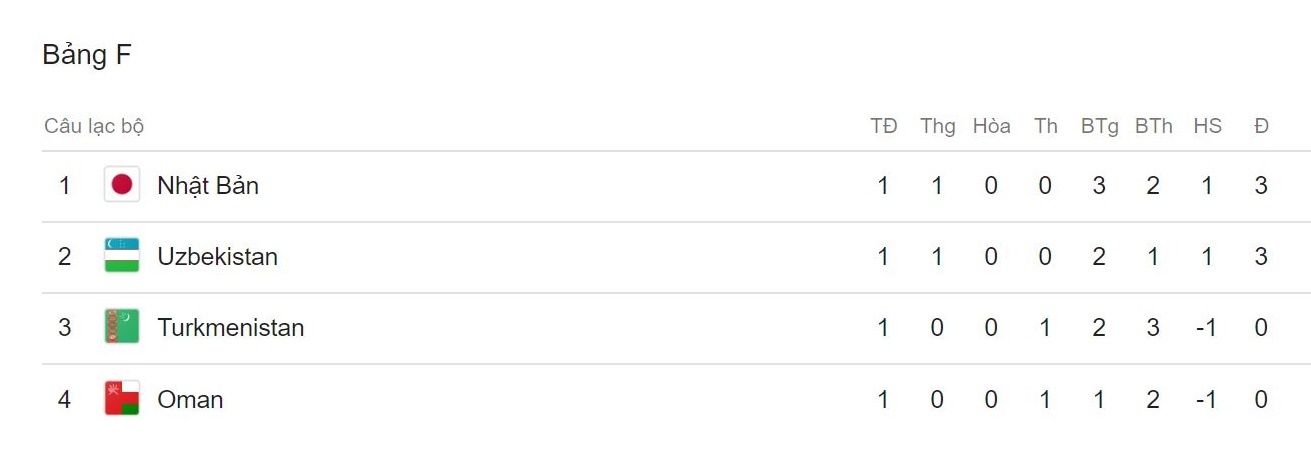Click the TĐ column header
Image resolution: width=1311 pixels, height=476 pixels.
tap(883, 126)
